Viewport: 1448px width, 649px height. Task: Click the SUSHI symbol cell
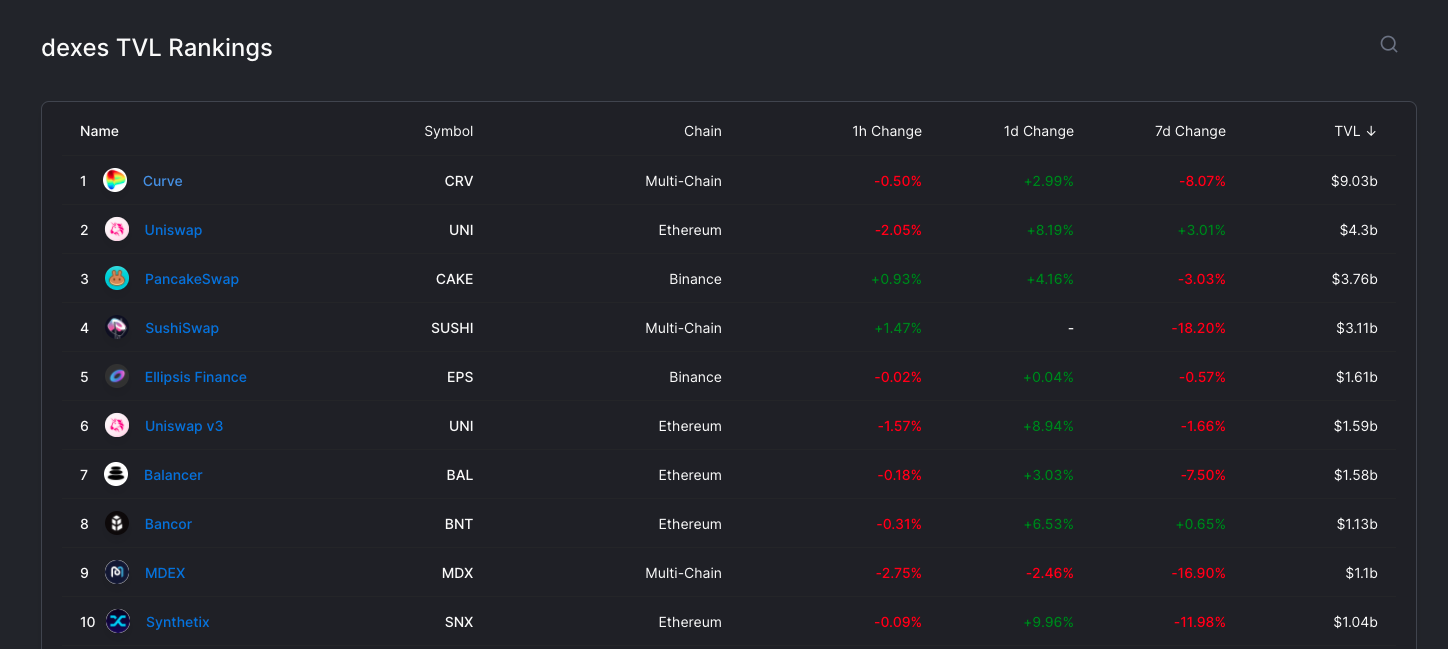[452, 328]
